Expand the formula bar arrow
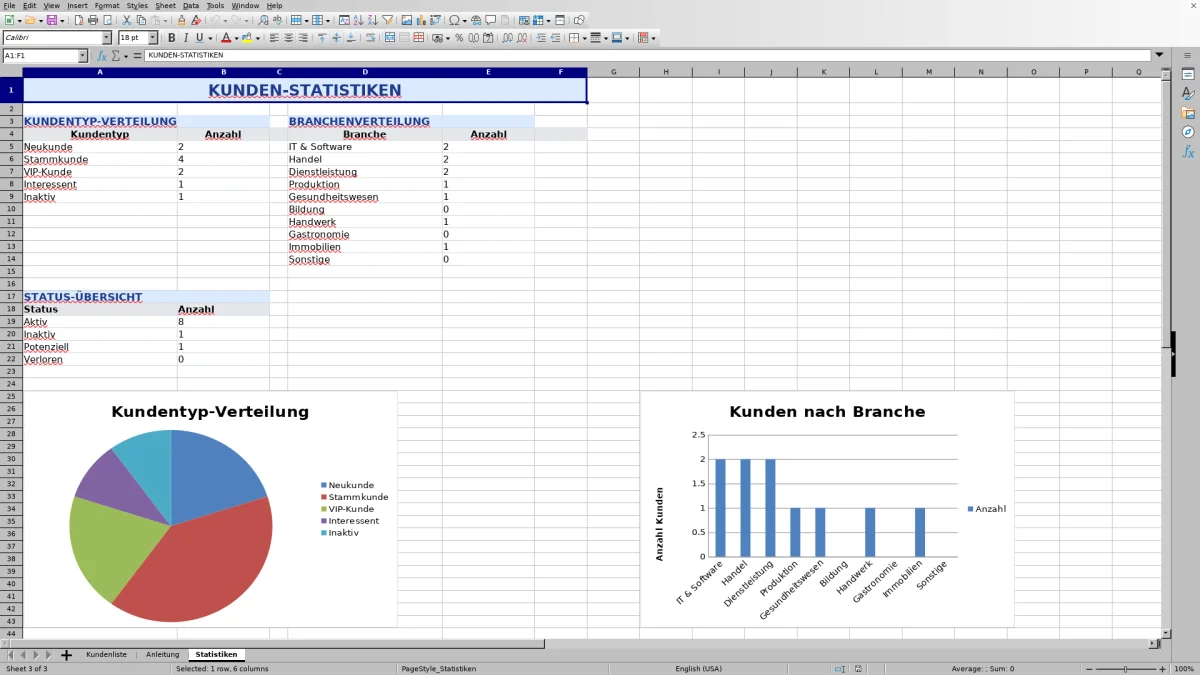This screenshot has width=1200, height=675. [1159, 55]
